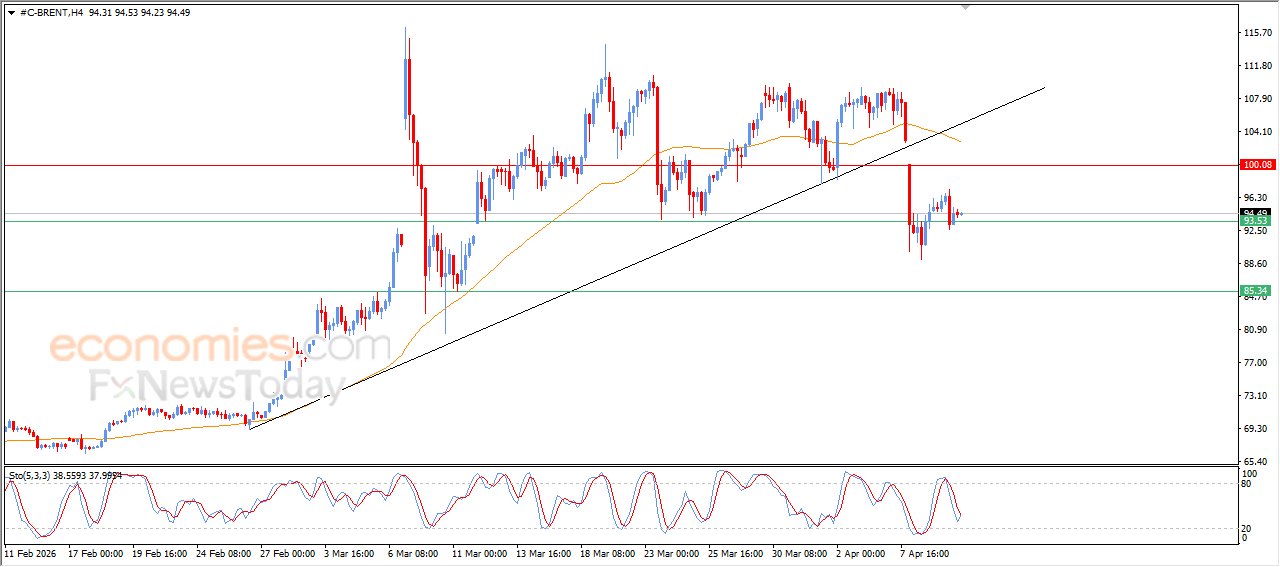Screen dimensions: 1280x567
Task: Select the horizontal line at 85.34
Action: pos(620,292)
